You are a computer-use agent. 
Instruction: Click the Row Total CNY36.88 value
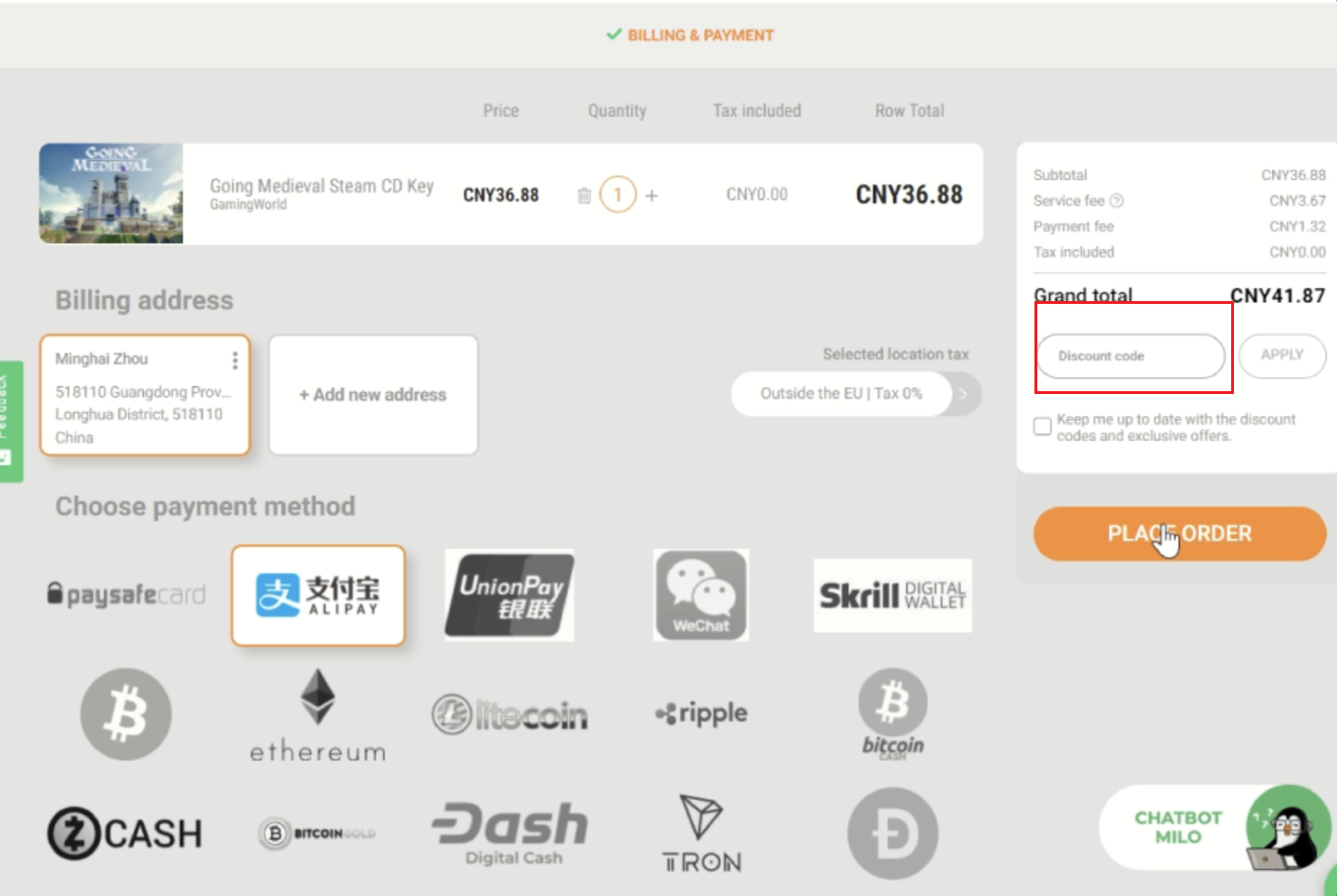(909, 194)
